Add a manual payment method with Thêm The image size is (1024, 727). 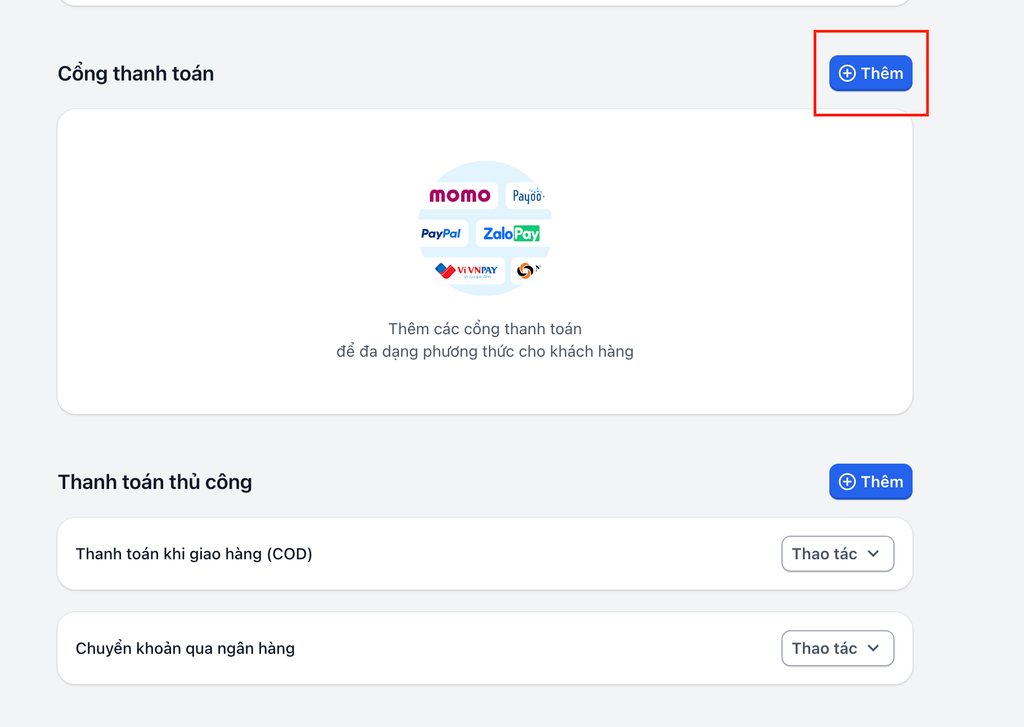click(x=871, y=482)
